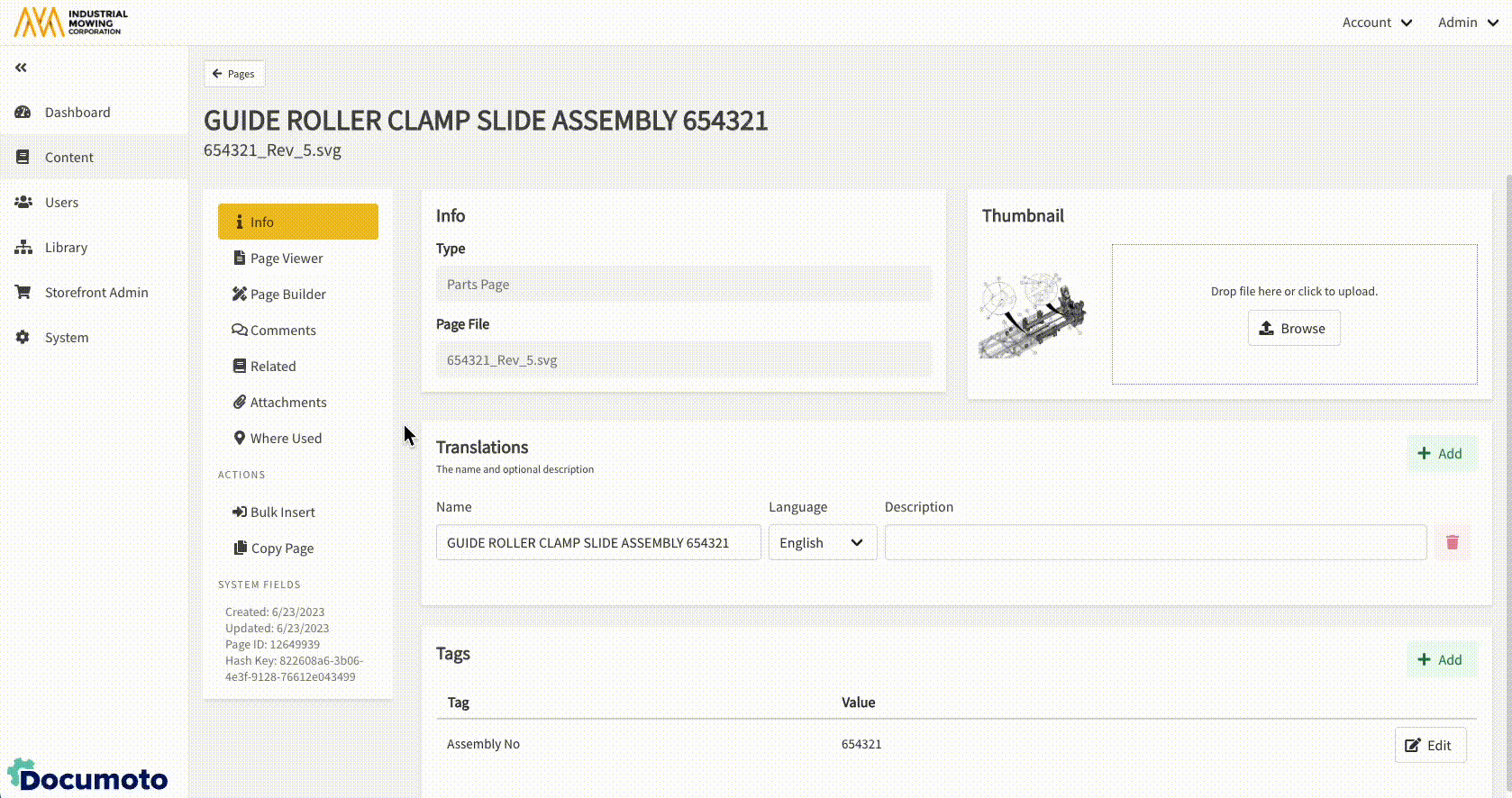Open Library in the left sidebar
The height and width of the screenshot is (798, 1512).
(x=66, y=248)
